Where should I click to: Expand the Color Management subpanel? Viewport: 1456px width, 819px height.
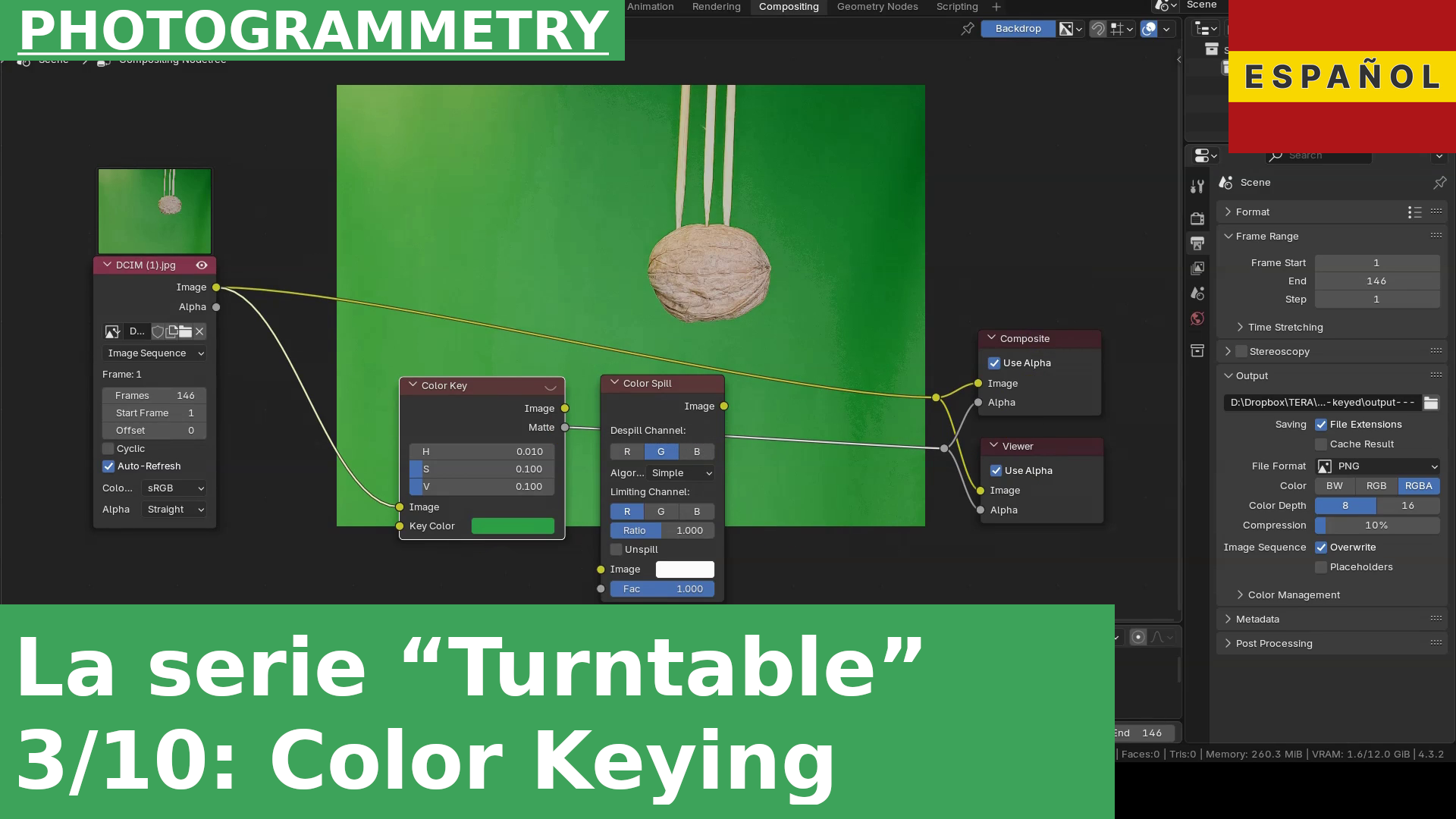pos(1293,595)
